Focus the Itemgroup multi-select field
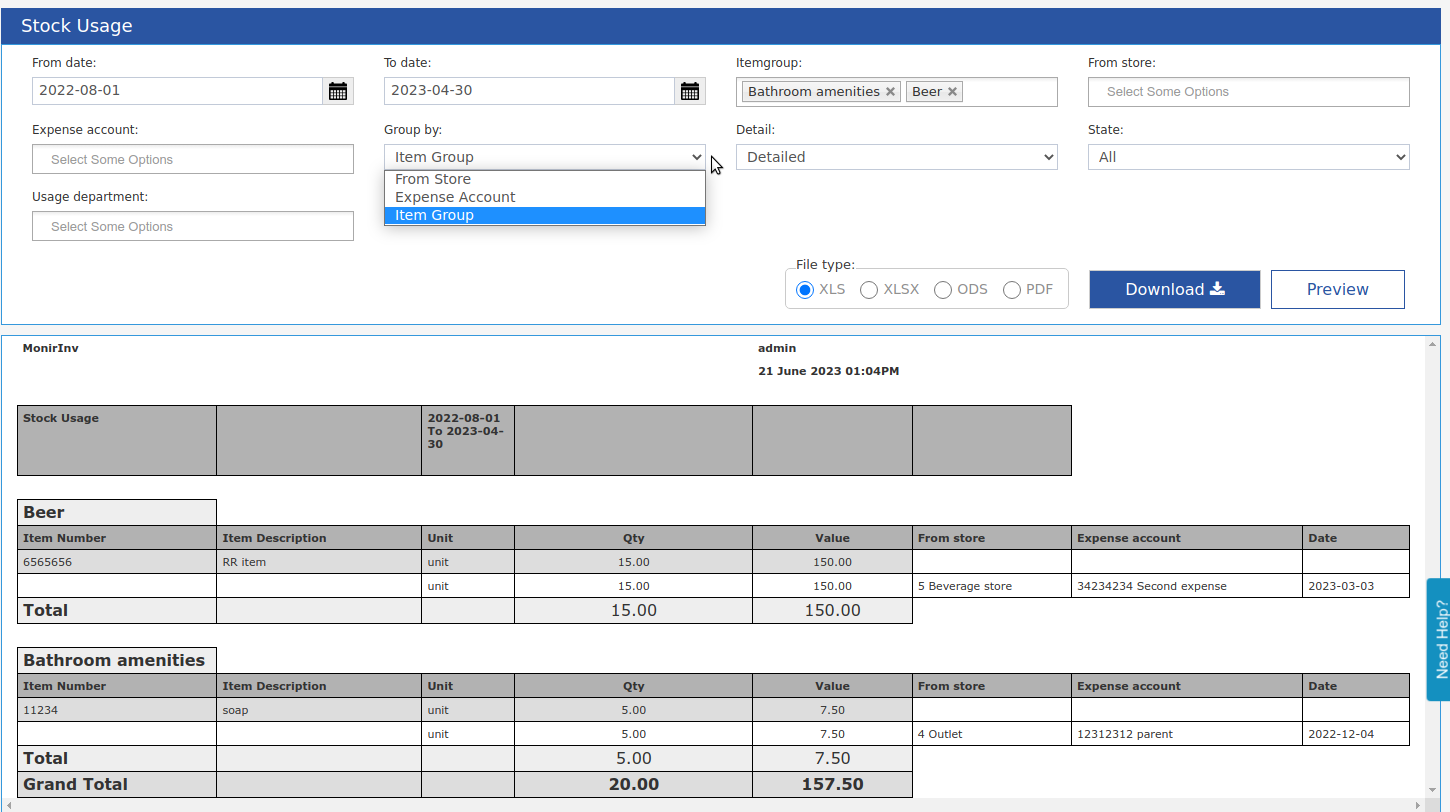This screenshot has height=812, width=1450. click(x=897, y=92)
